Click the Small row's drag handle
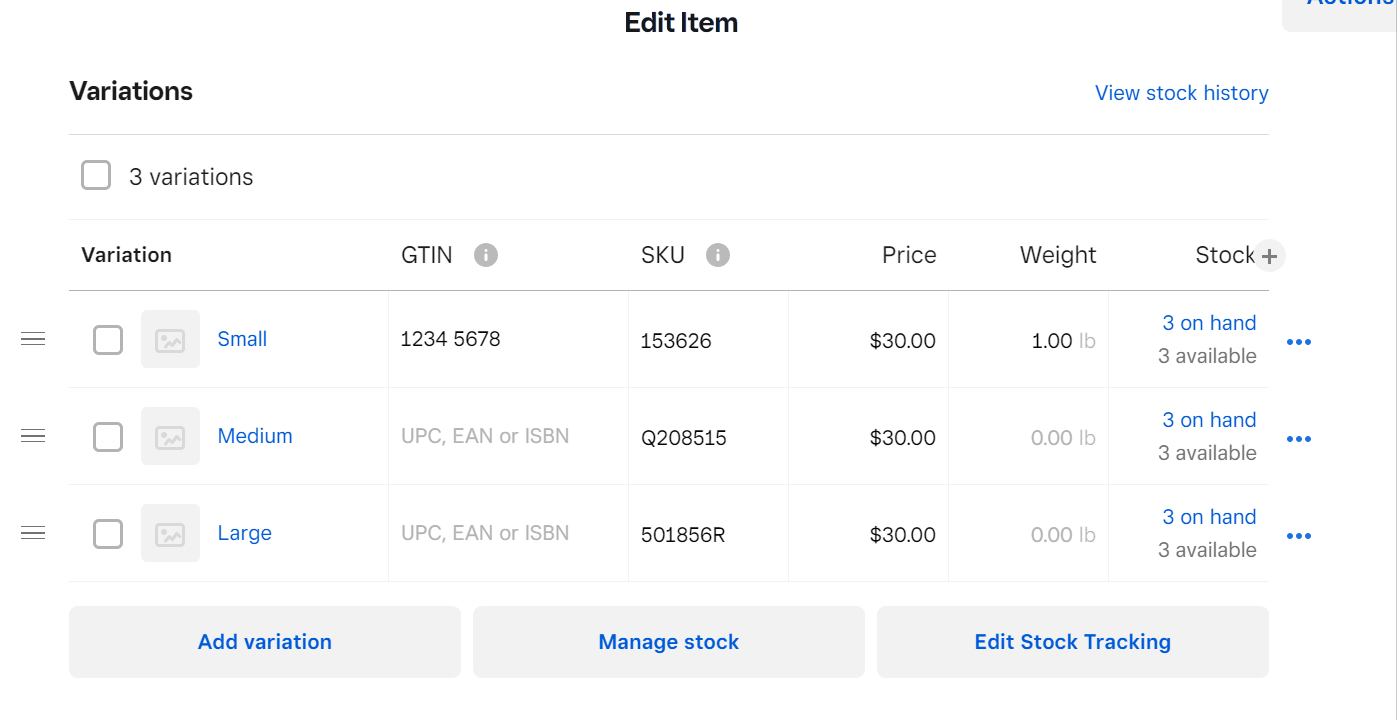The height and width of the screenshot is (720, 1397). (x=33, y=339)
